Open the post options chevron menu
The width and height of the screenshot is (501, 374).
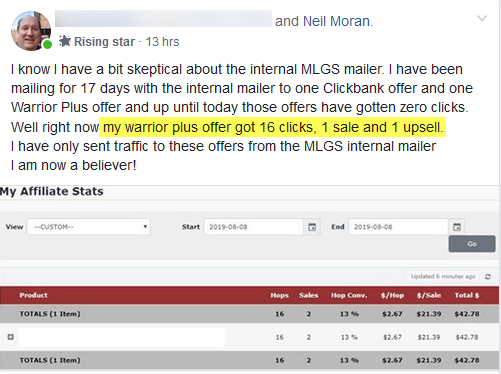coord(482,18)
